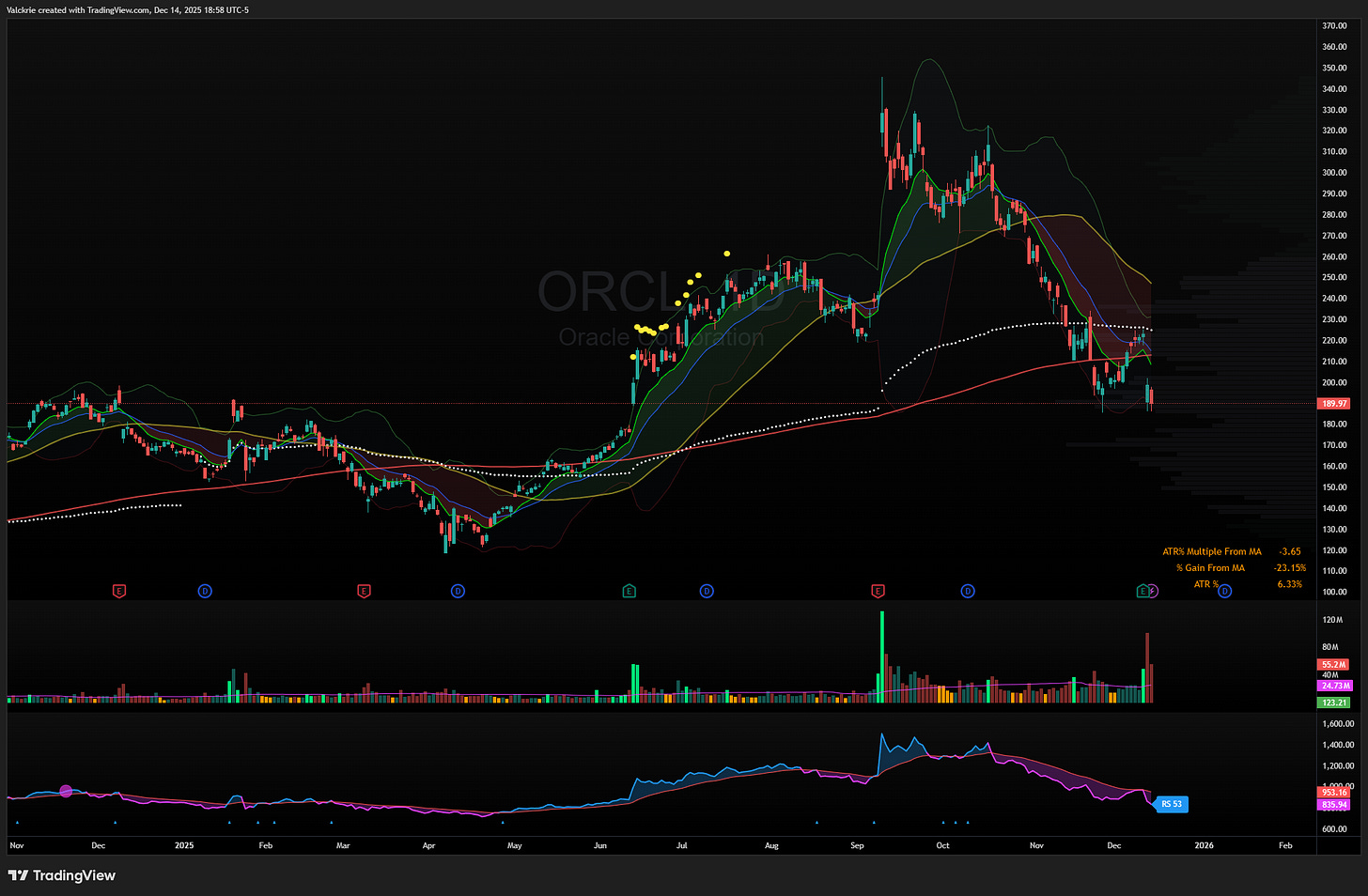Image resolution: width=1368 pixels, height=896 pixels.
Task: Click the May label on the time axis
Action: [x=514, y=845]
